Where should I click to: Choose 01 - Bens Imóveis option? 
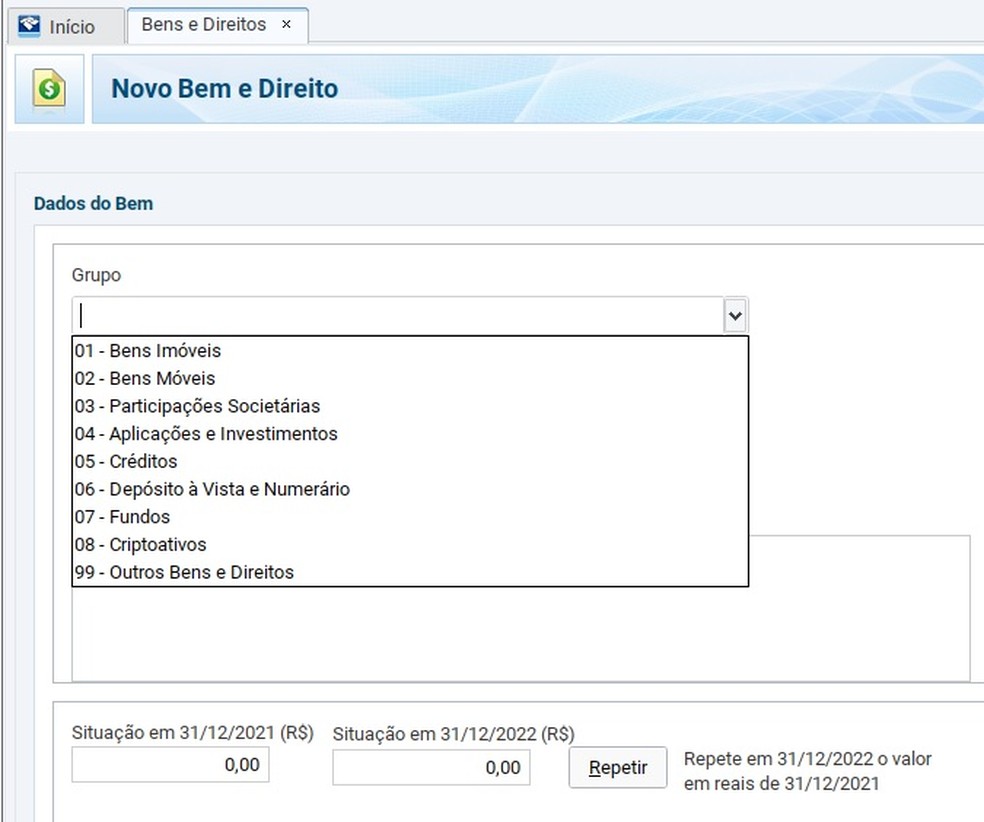[x=148, y=351]
